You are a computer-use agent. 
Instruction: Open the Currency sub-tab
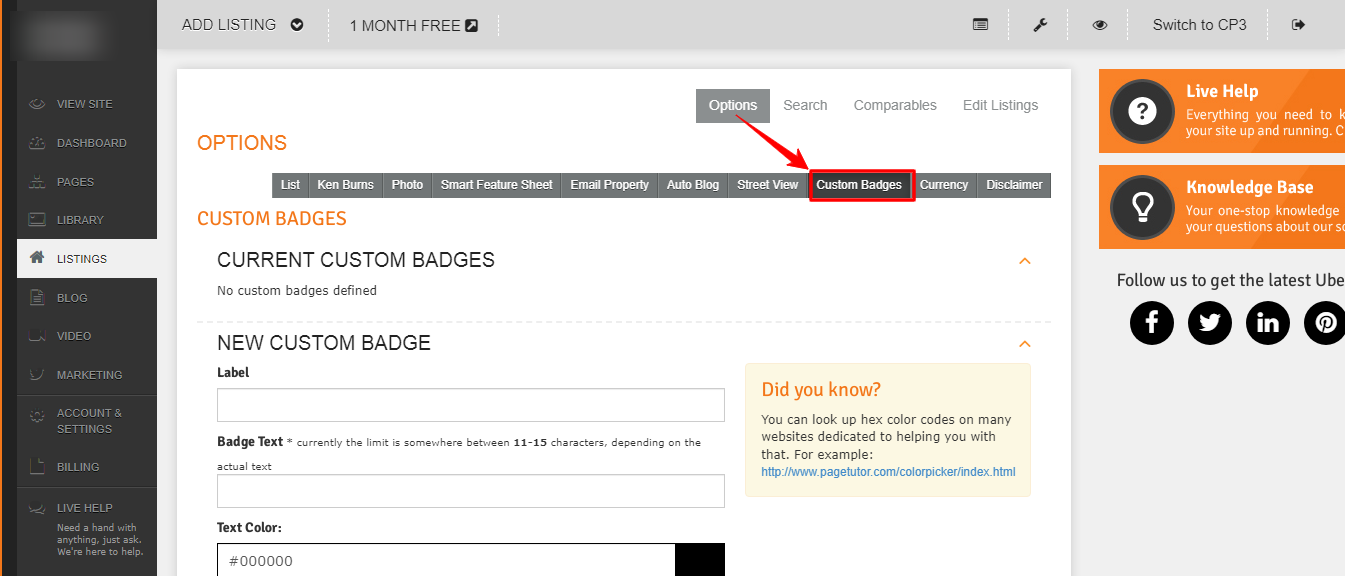click(x=944, y=185)
